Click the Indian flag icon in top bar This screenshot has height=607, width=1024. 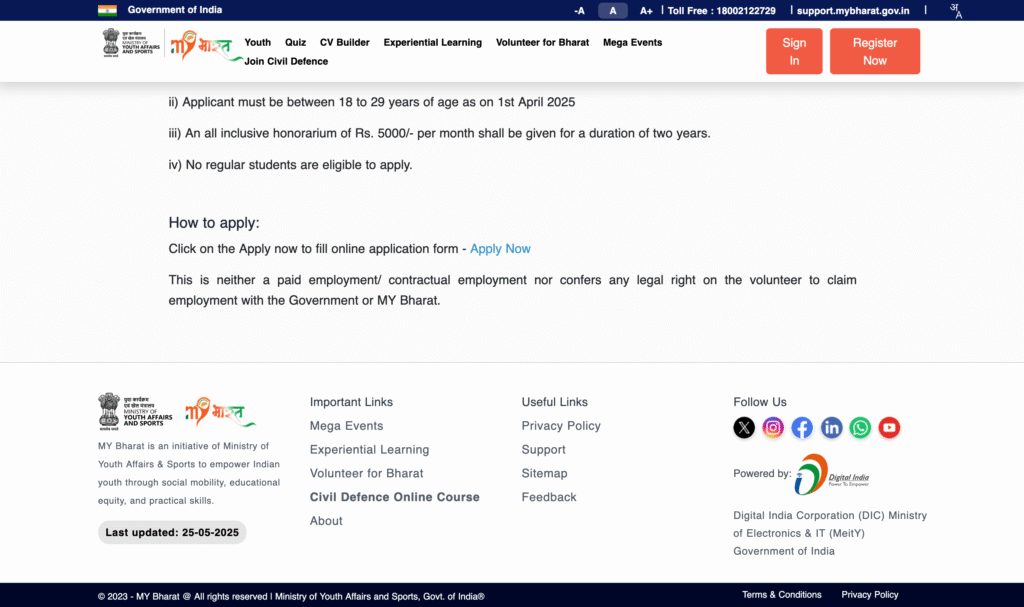107,10
